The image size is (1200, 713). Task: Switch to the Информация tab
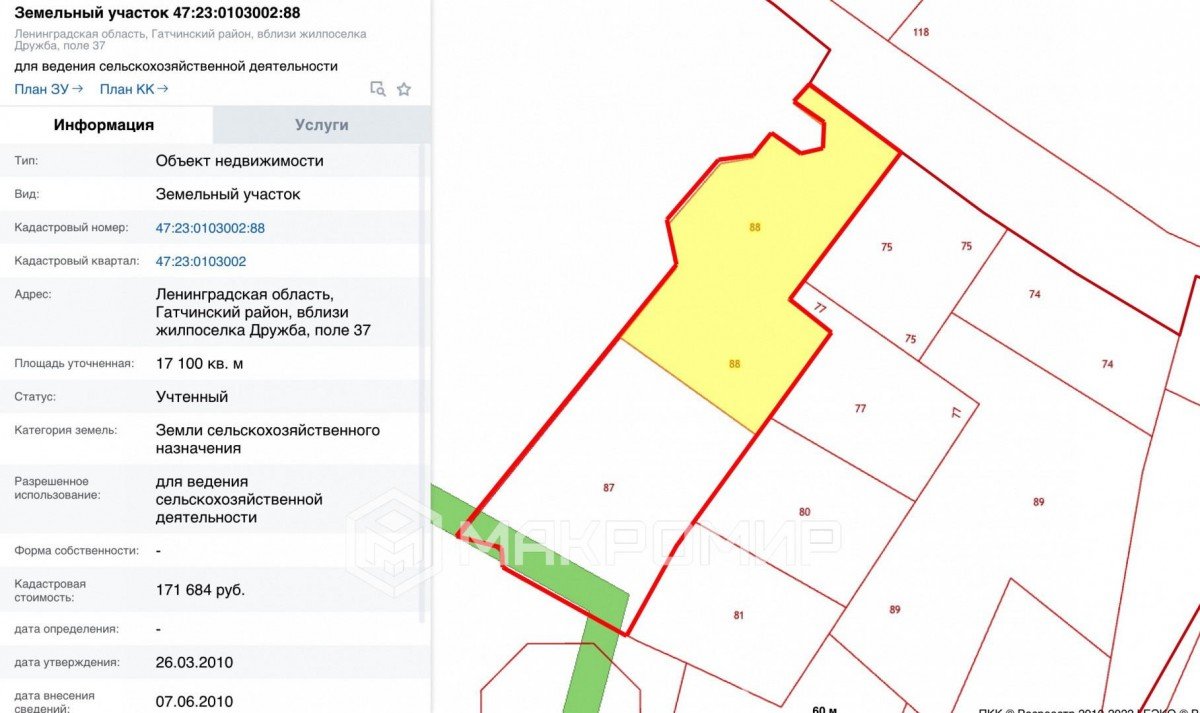[104, 125]
